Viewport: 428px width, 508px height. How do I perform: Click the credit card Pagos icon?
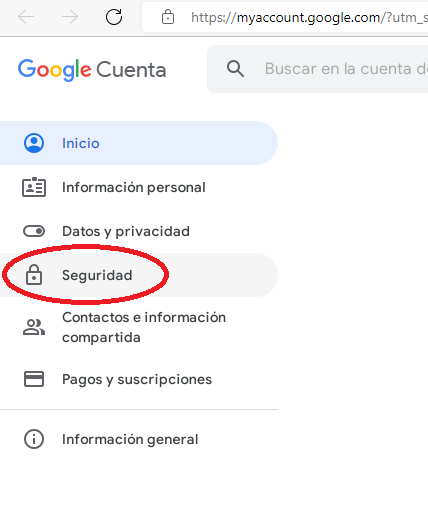click(34, 379)
